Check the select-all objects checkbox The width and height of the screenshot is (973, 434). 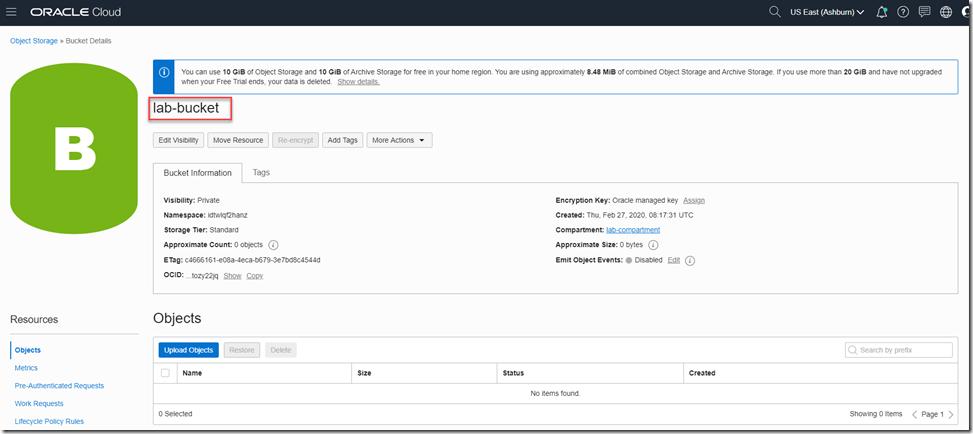[x=165, y=373]
